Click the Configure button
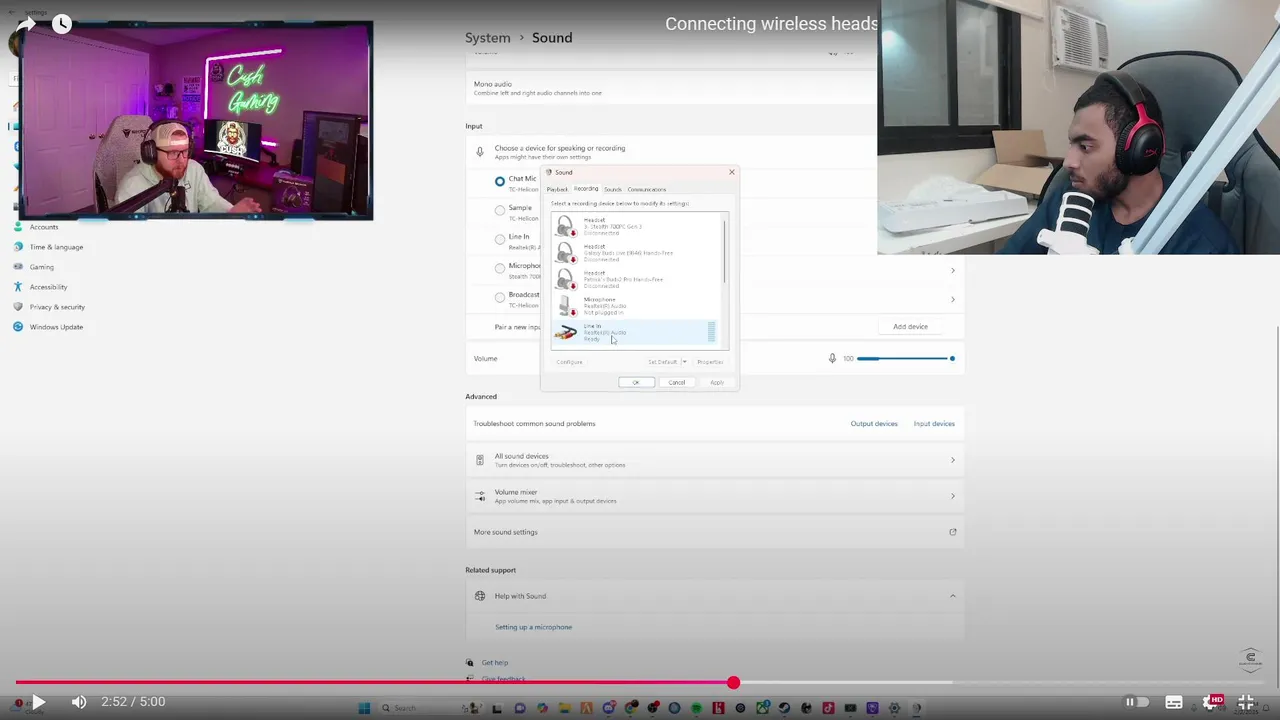1280x720 pixels. click(569, 362)
